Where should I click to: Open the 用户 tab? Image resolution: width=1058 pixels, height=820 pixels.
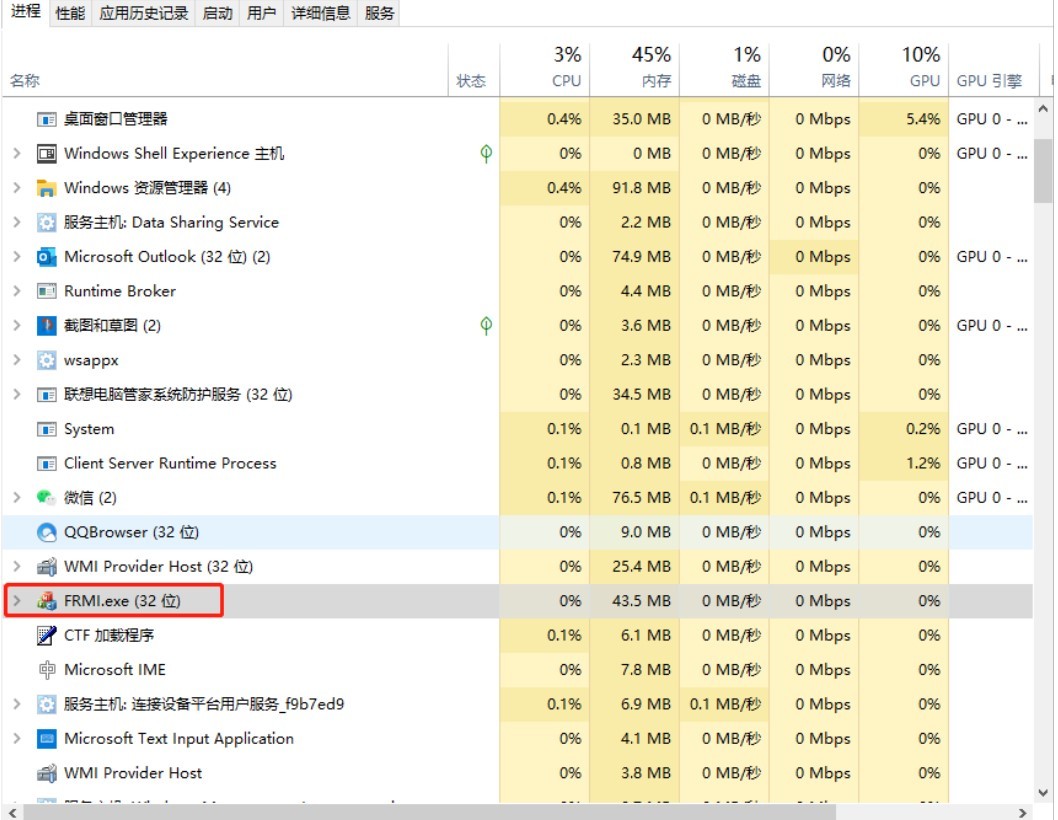pos(261,13)
